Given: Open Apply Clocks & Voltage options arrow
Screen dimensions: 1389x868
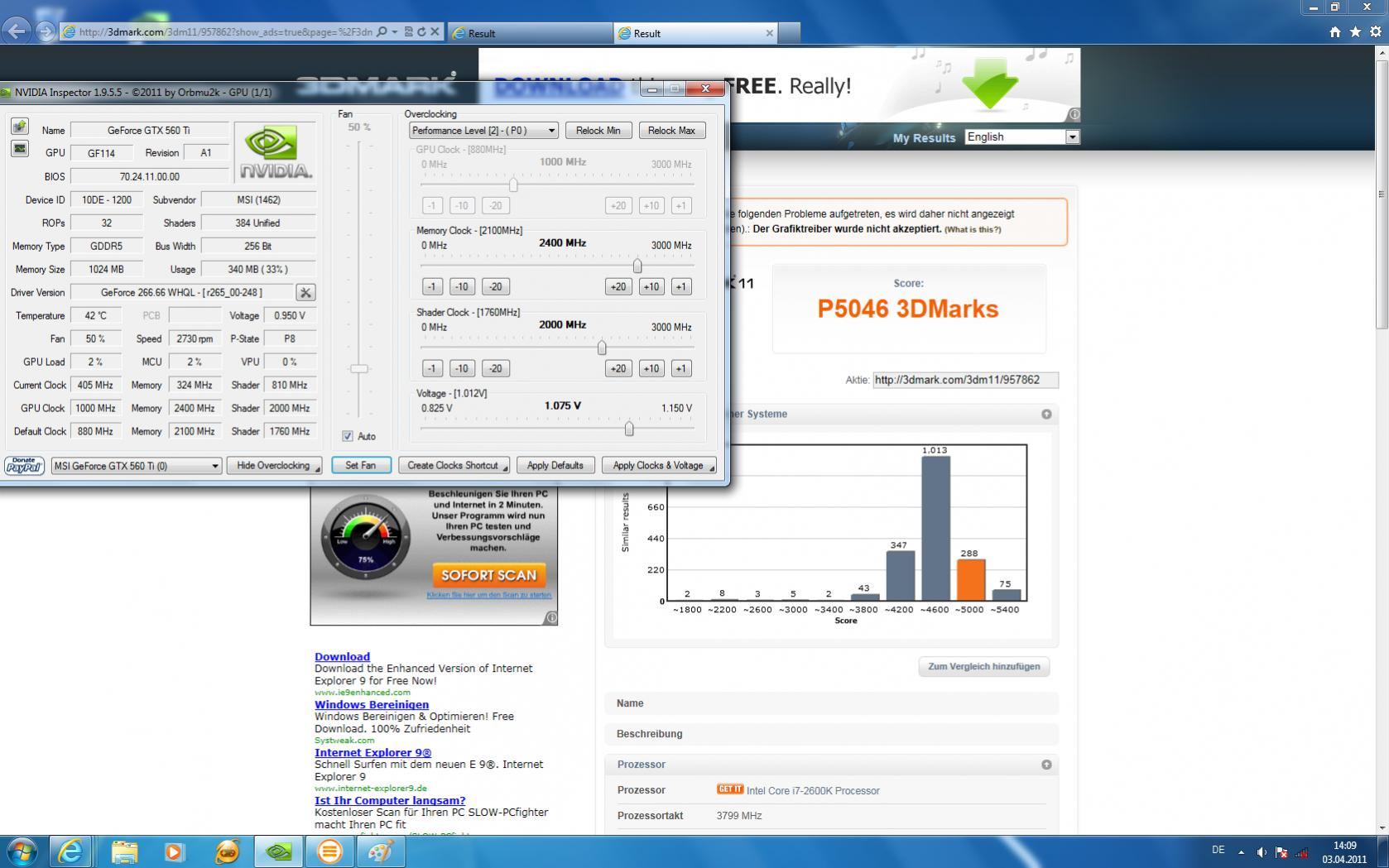Looking at the screenshot, I should (711, 468).
